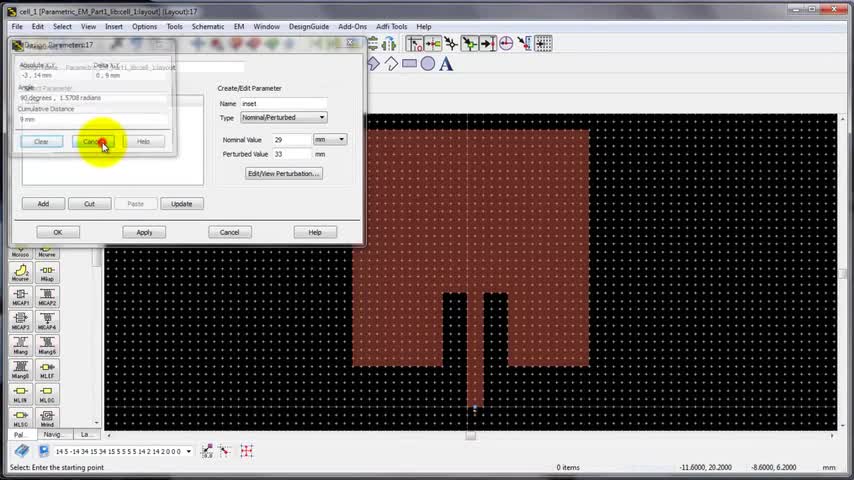Screen dimensions: 854x480
Task: Select the Insert Rectangle tool
Action: pos(410,64)
